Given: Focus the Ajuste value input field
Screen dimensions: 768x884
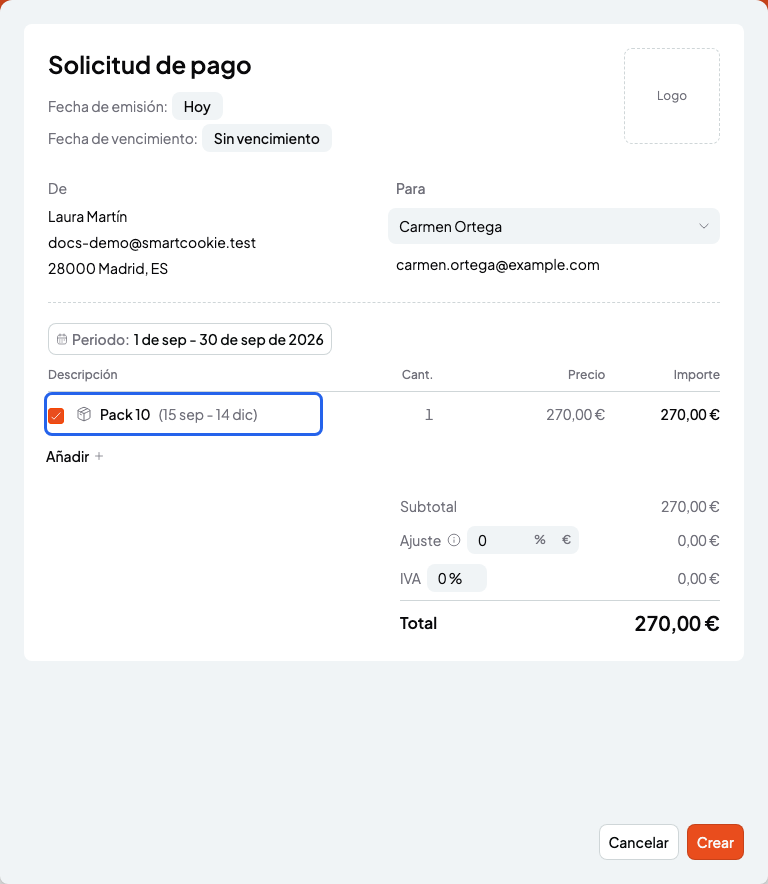Looking at the screenshot, I should [499, 540].
